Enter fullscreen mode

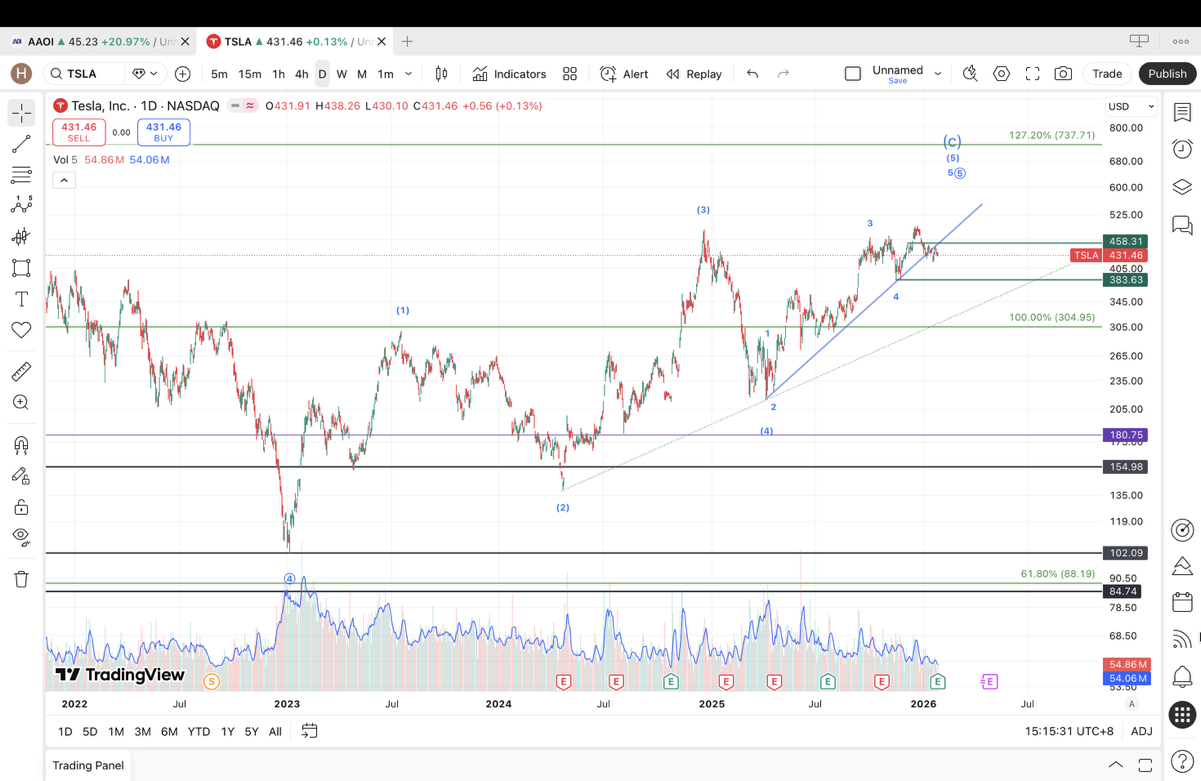[x=1032, y=74]
